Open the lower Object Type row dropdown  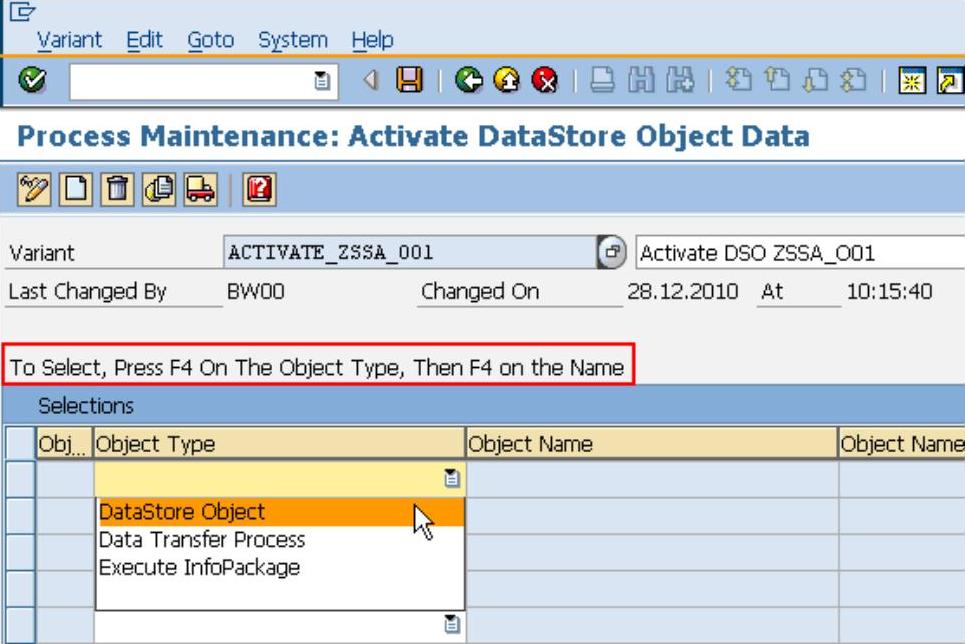click(452, 626)
